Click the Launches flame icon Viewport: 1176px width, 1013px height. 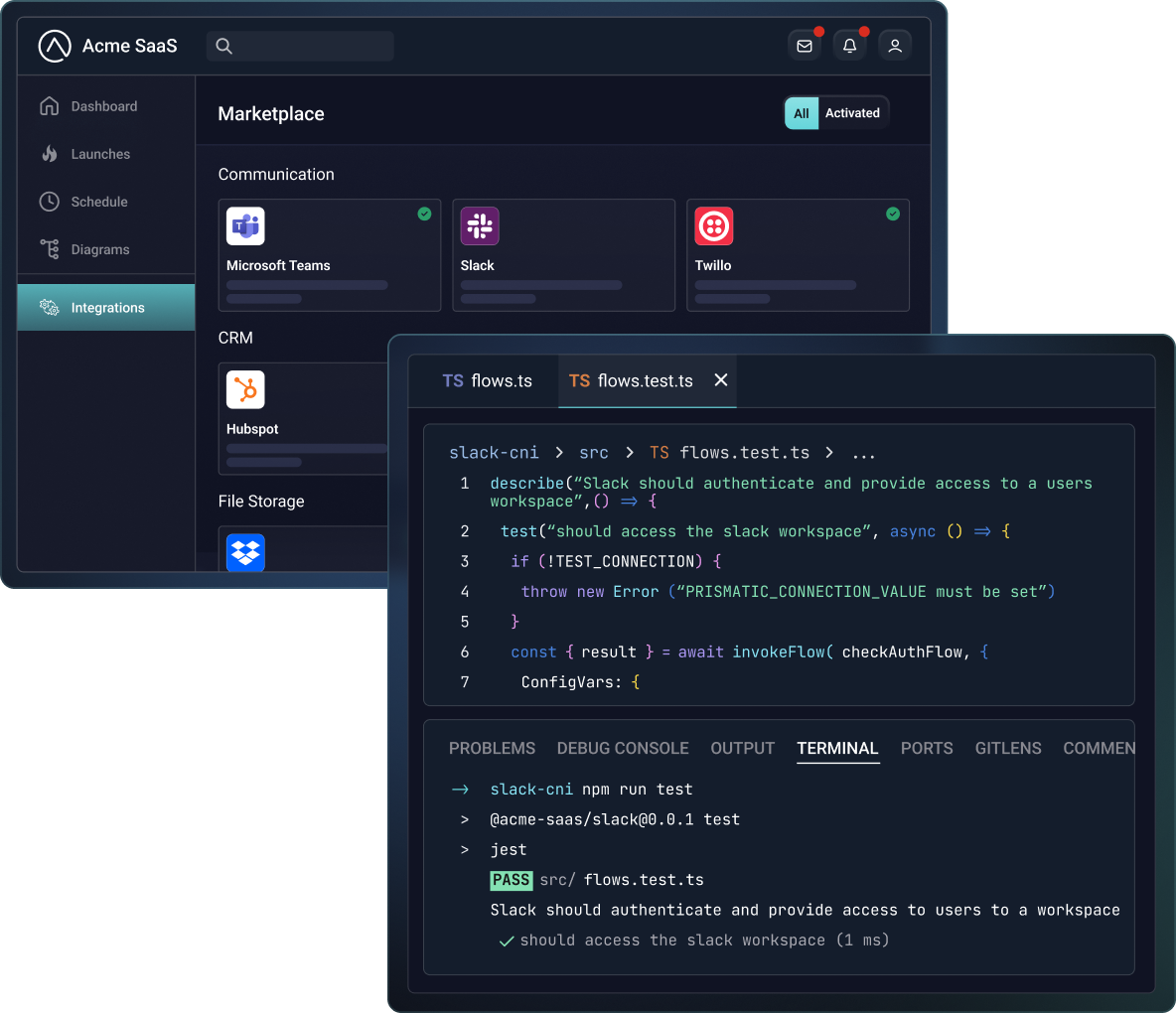click(x=50, y=154)
